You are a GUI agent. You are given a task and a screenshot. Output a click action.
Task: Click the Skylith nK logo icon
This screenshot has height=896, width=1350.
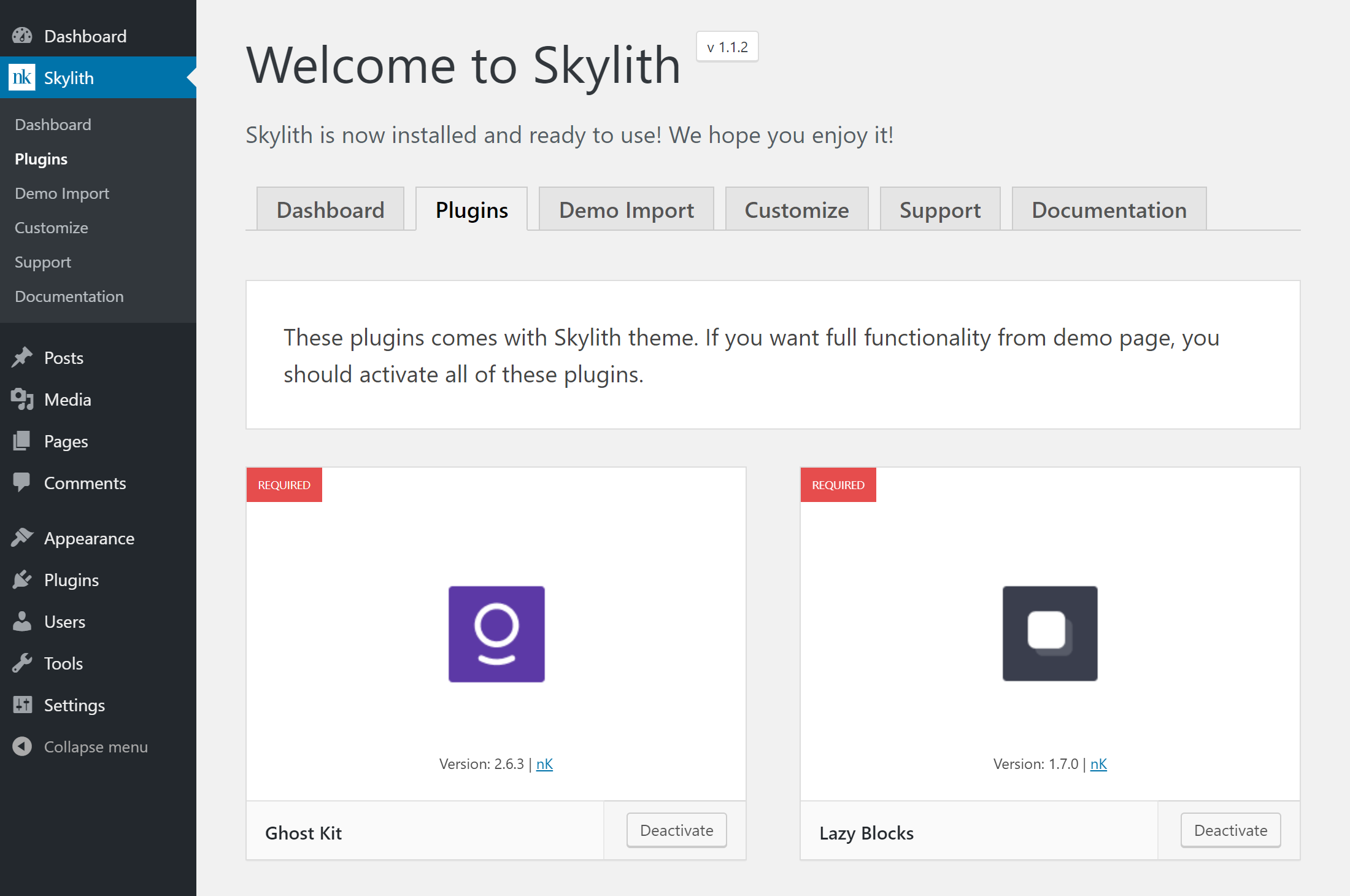(x=22, y=77)
